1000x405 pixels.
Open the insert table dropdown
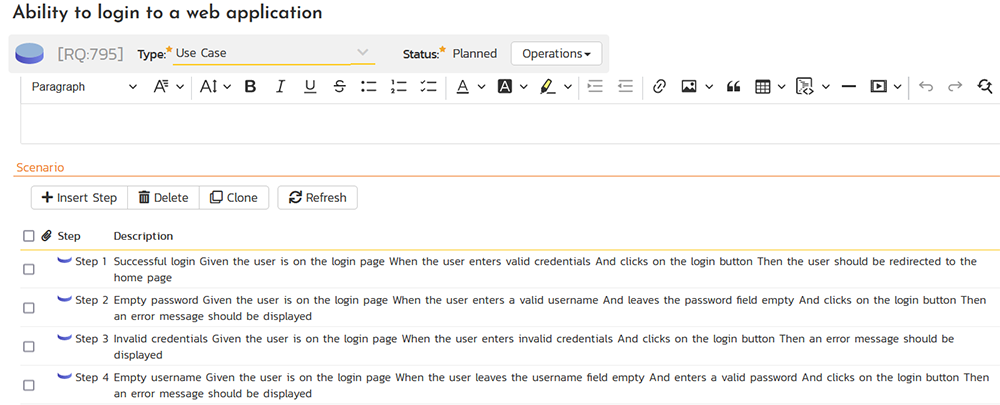tap(769, 87)
